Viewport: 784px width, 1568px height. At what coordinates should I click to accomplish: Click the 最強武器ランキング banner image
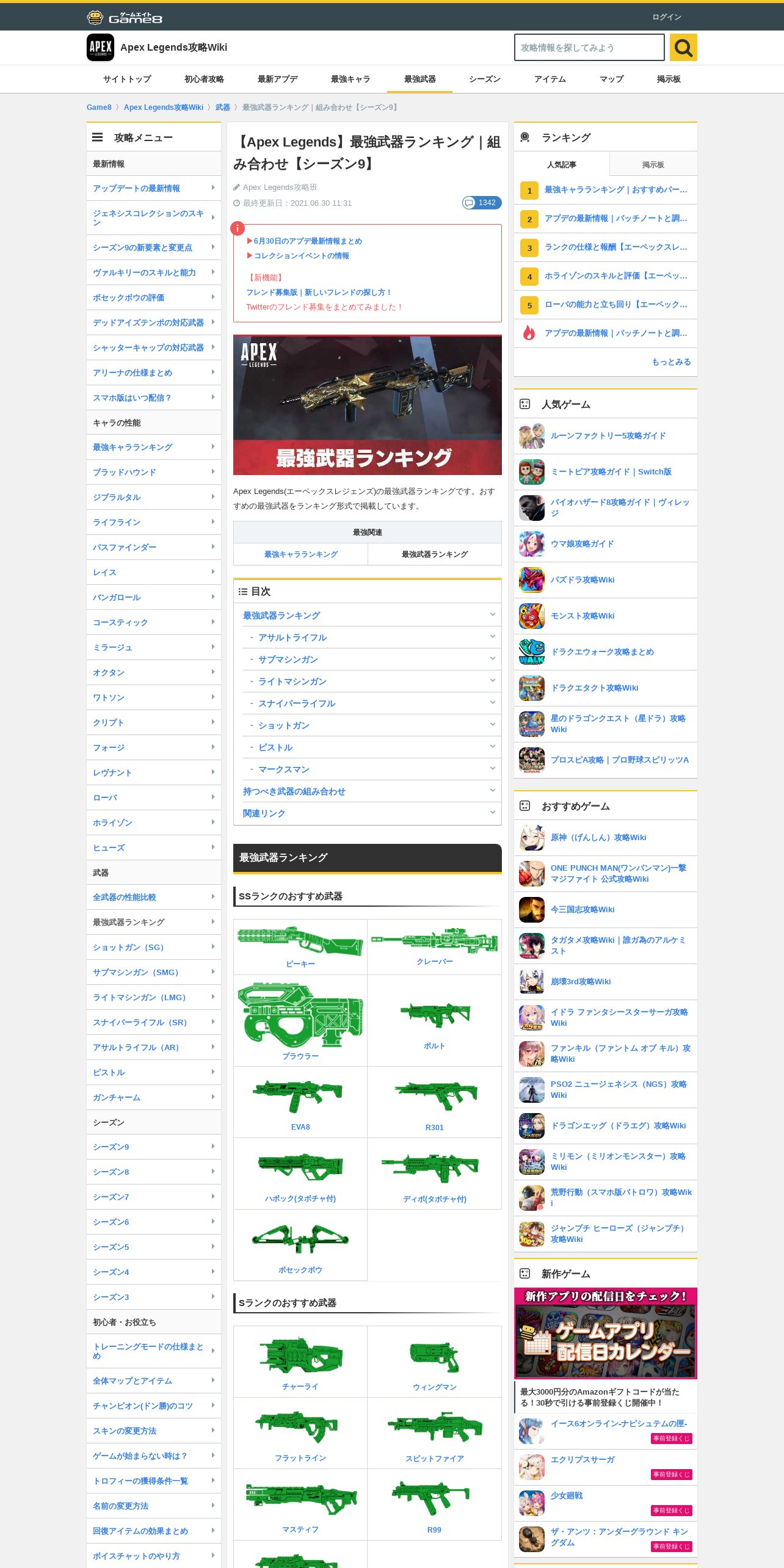pos(368,405)
